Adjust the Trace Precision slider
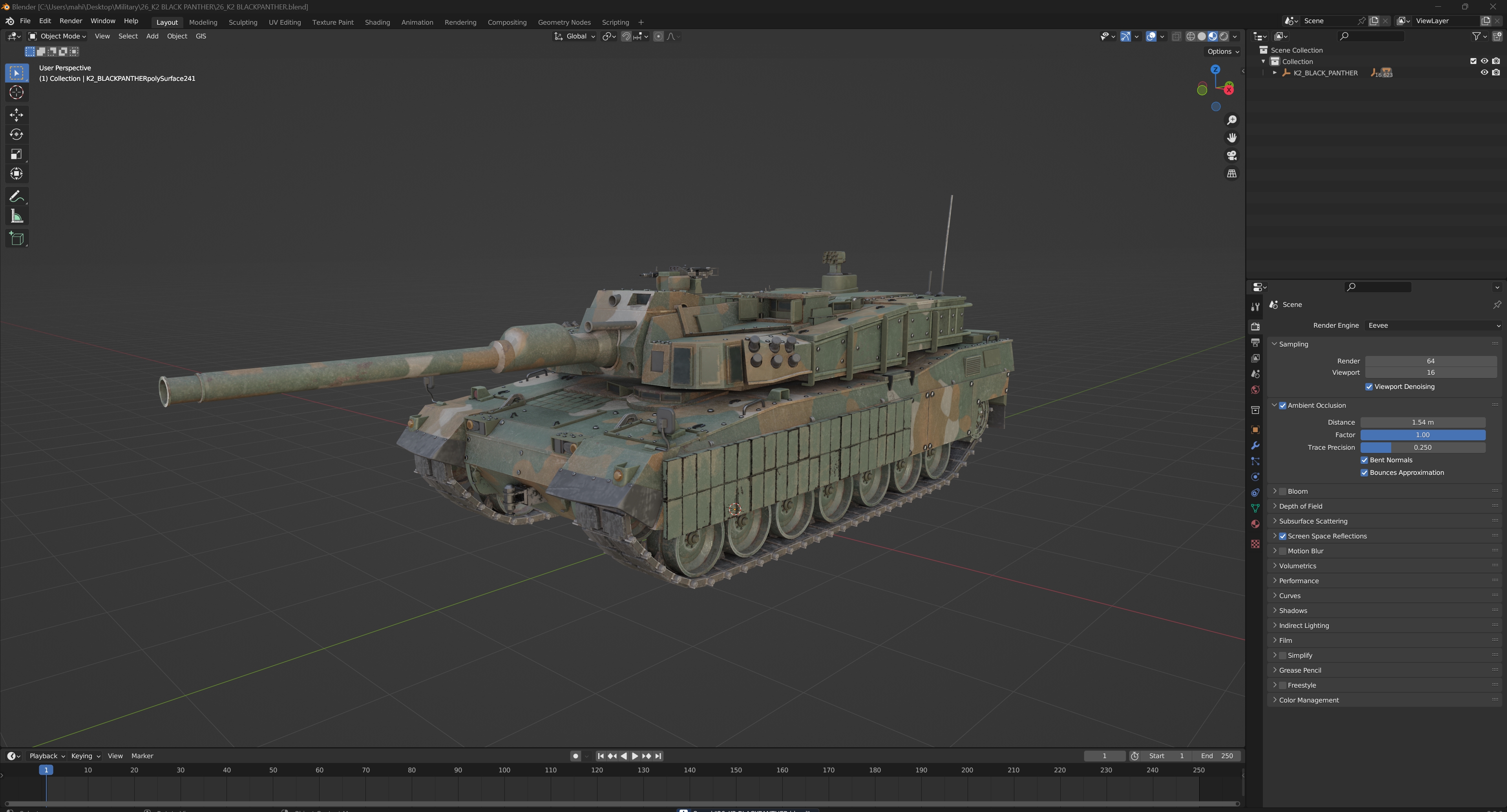 (1422, 447)
